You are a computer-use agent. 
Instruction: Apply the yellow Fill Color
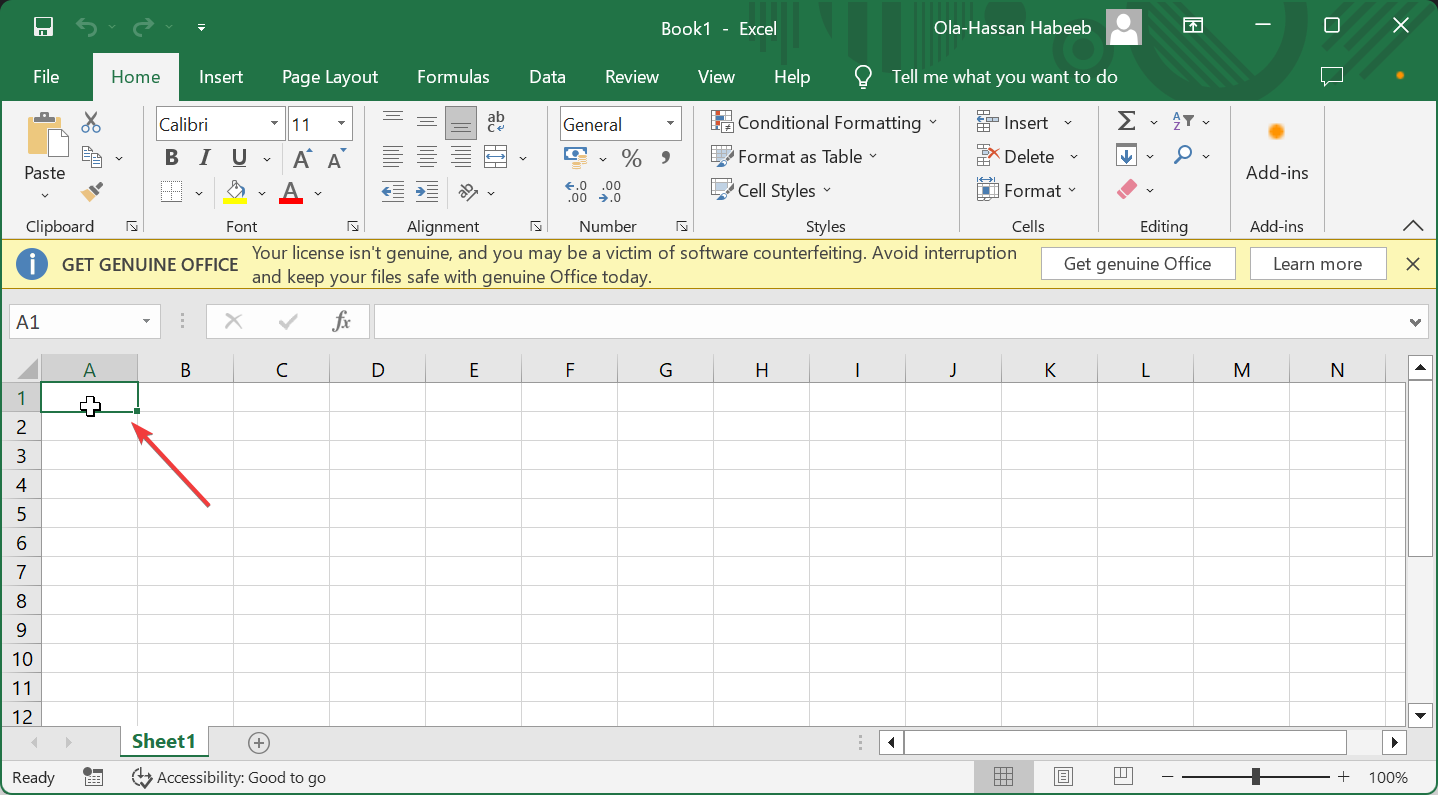click(236, 192)
